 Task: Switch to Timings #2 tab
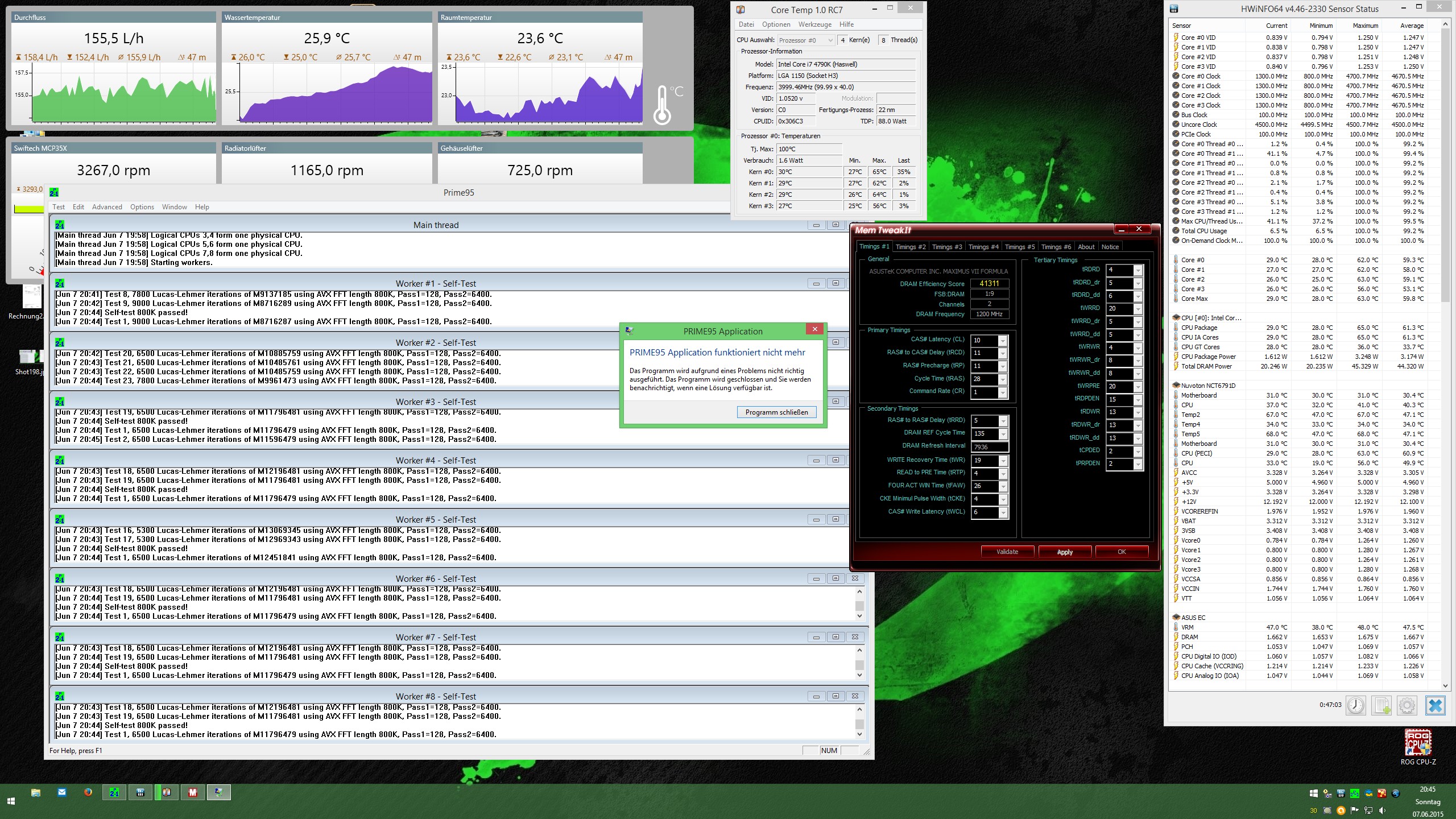point(911,247)
